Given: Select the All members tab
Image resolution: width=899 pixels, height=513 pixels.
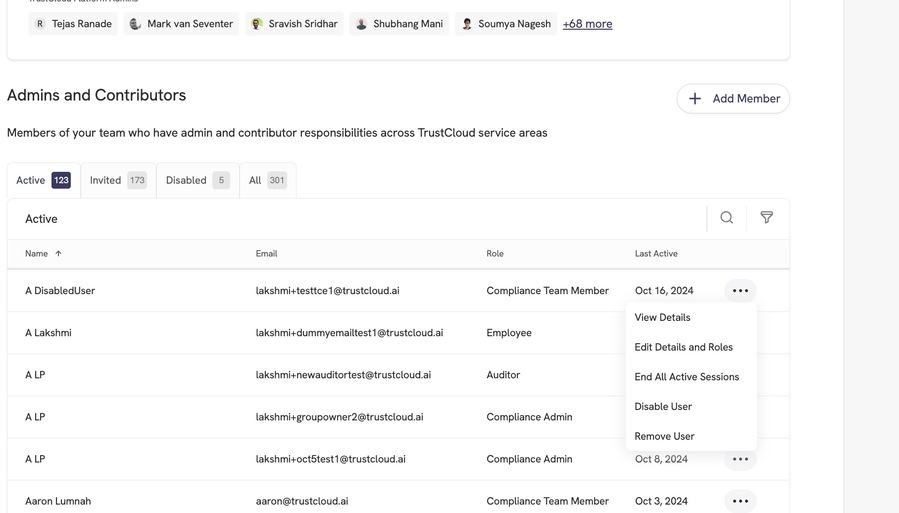Looking at the screenshot, I should [268, 180].
